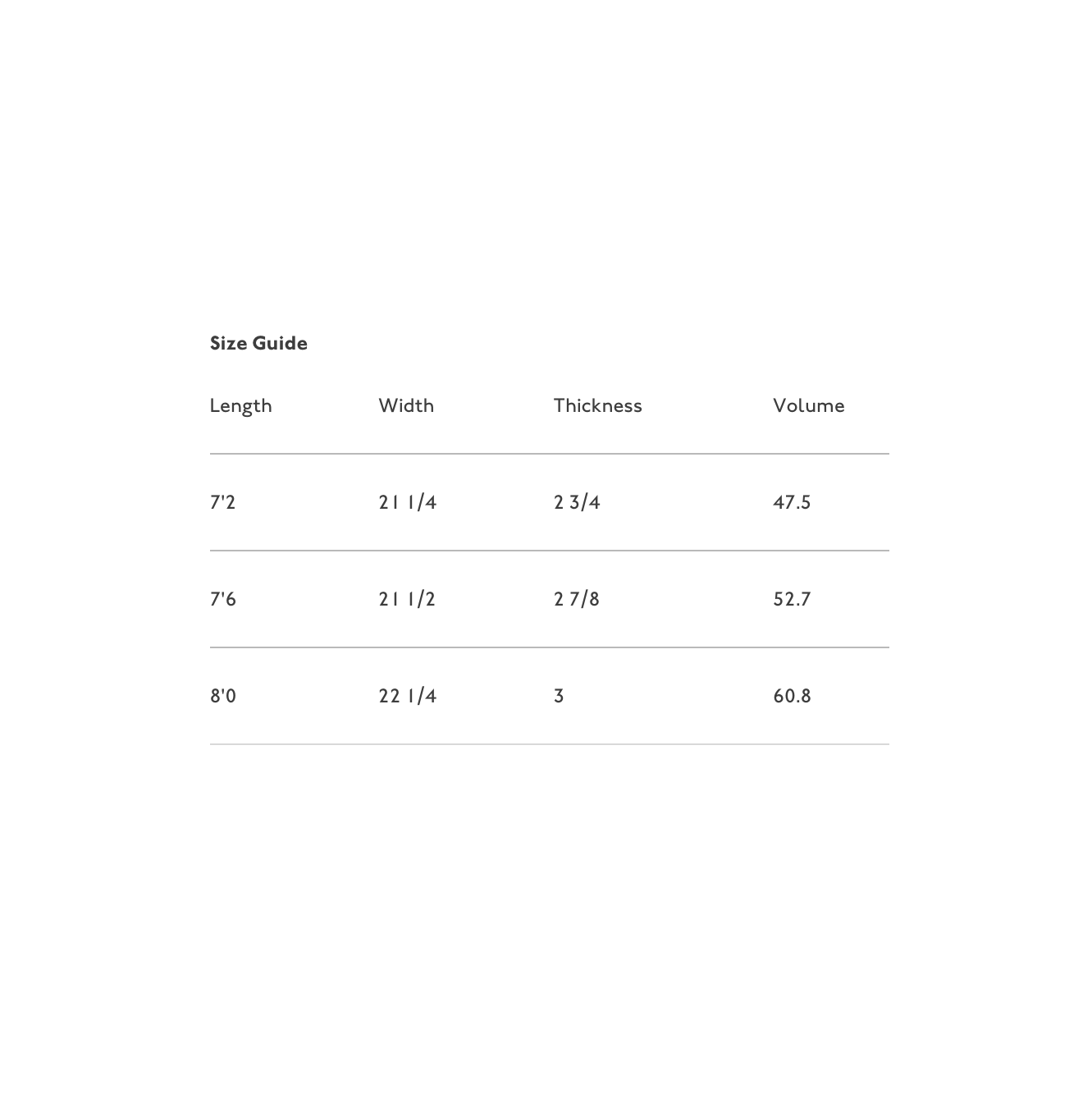Click the 22 1/4 width value
This screenshot has width=1092, height=1093.
click(x=407, y=696)
